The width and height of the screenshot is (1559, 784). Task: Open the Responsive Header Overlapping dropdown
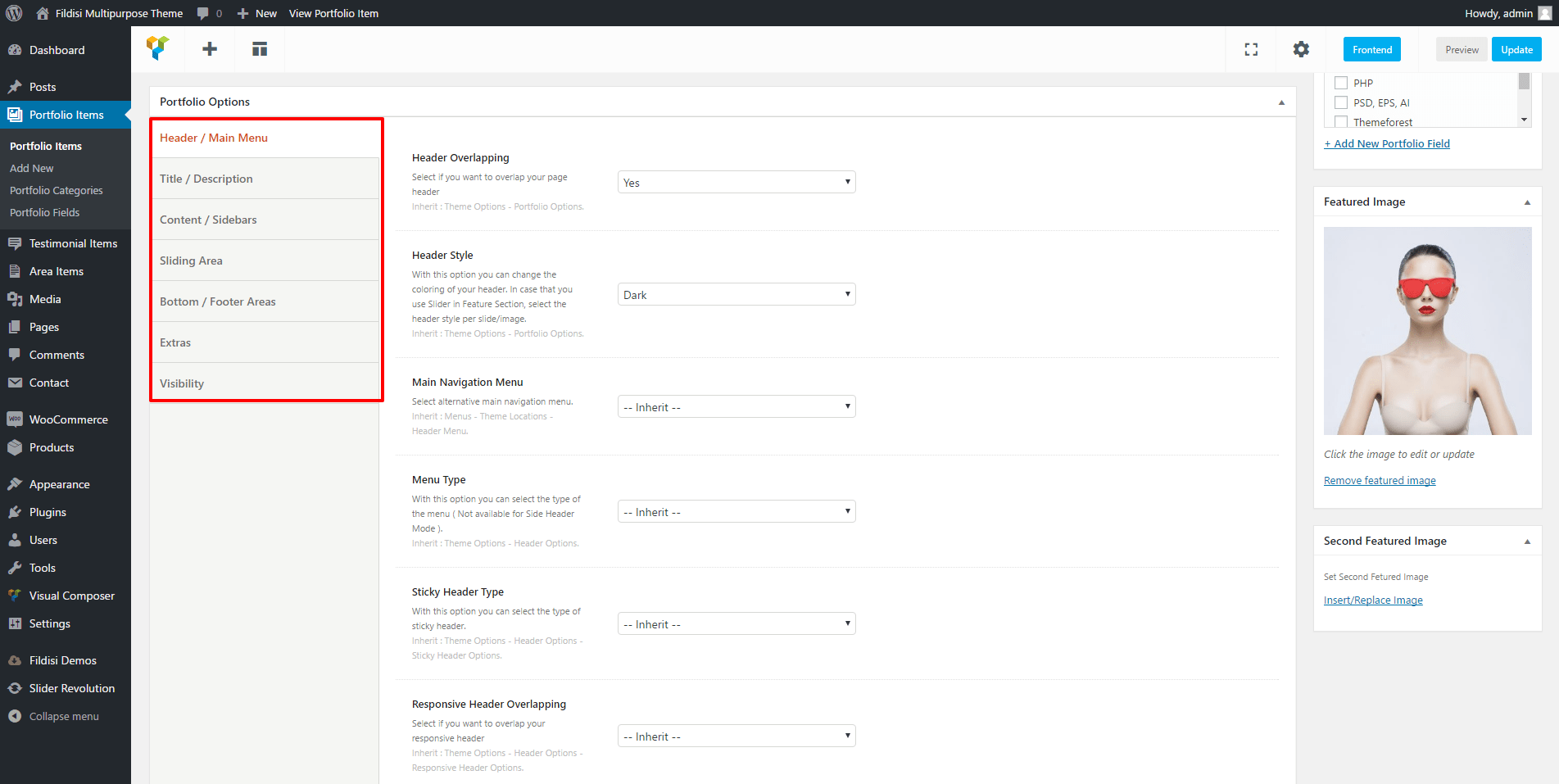click(x=736, y=736)
